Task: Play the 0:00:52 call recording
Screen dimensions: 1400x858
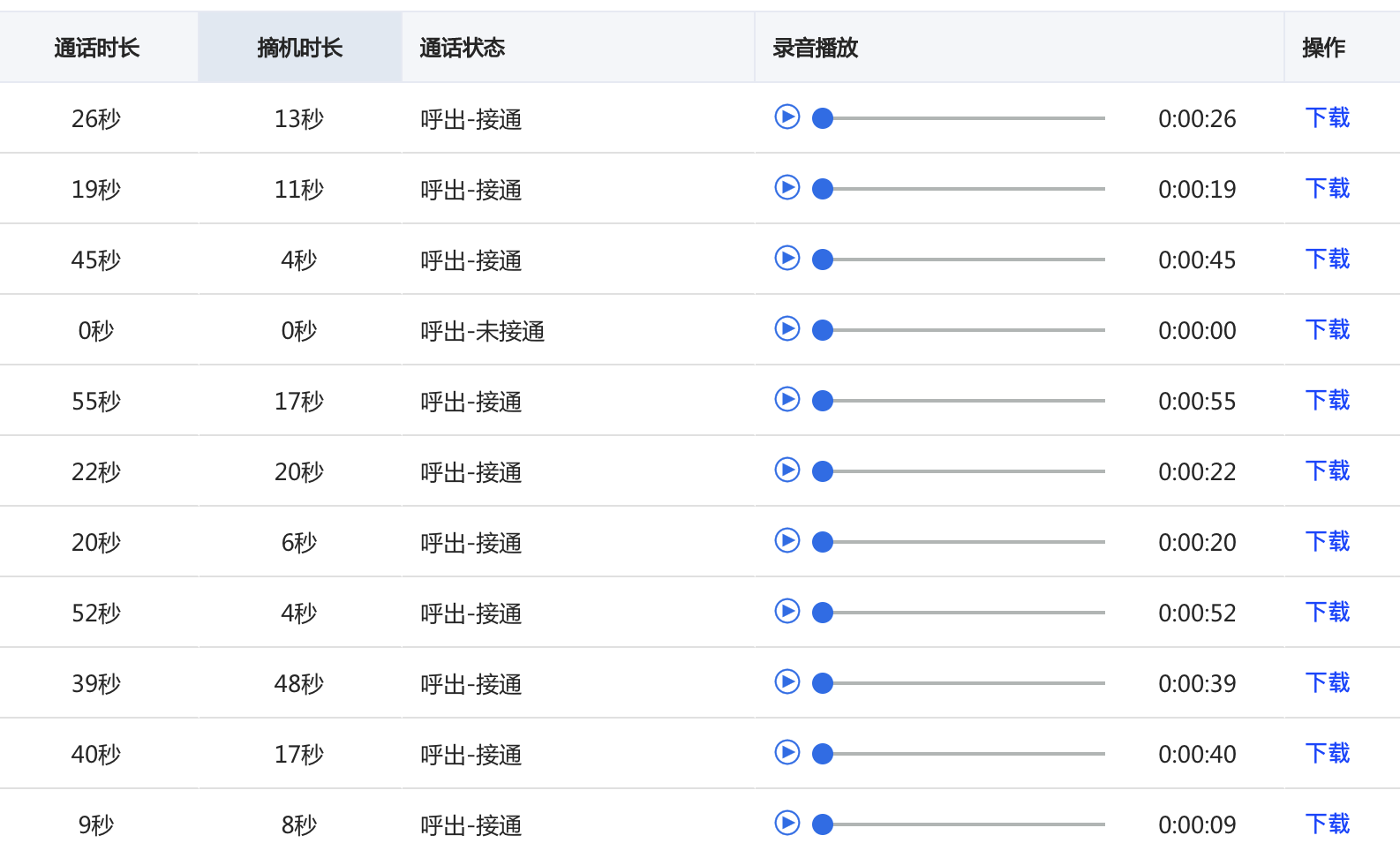Action: click(787, 611)
